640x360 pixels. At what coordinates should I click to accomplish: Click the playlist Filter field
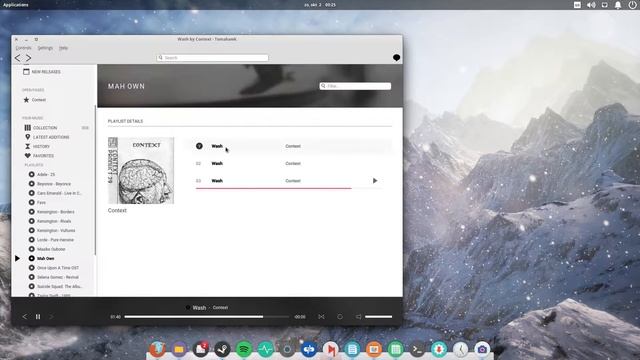(x=355, y=86)
